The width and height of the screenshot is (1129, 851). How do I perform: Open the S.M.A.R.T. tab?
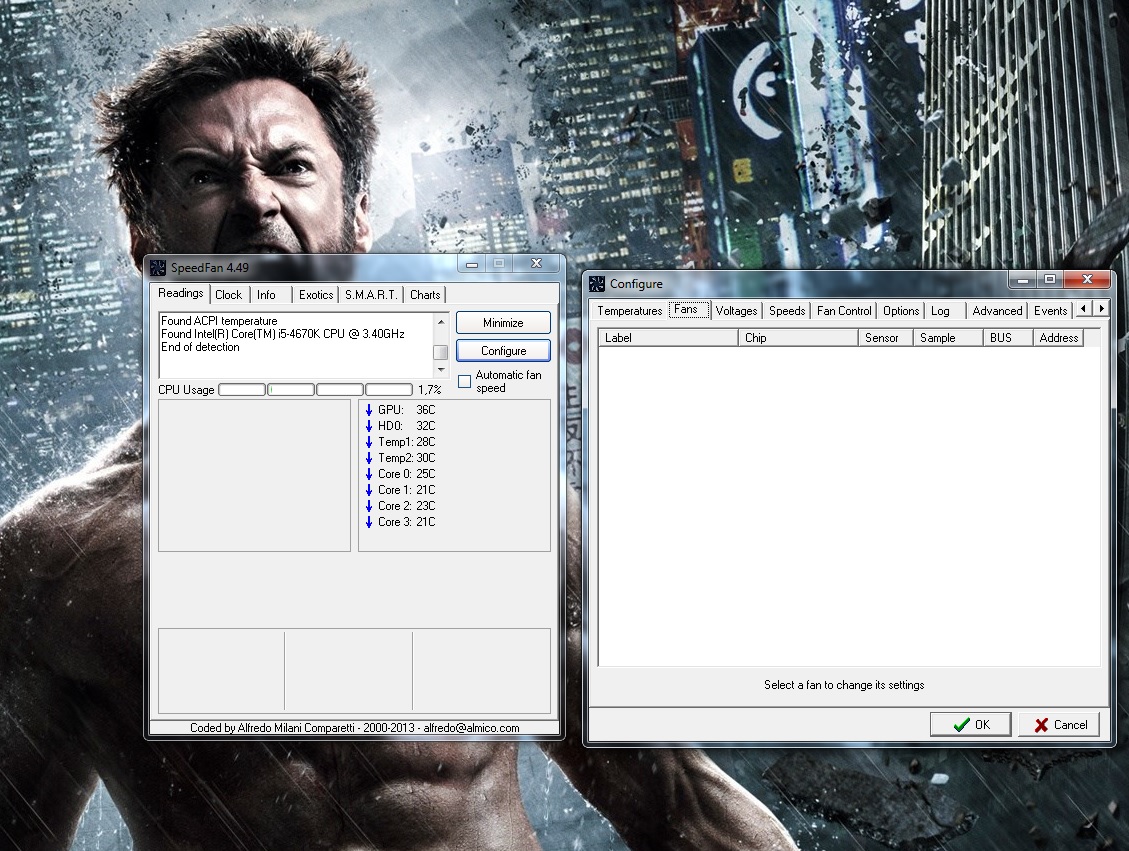coord(371,294)
